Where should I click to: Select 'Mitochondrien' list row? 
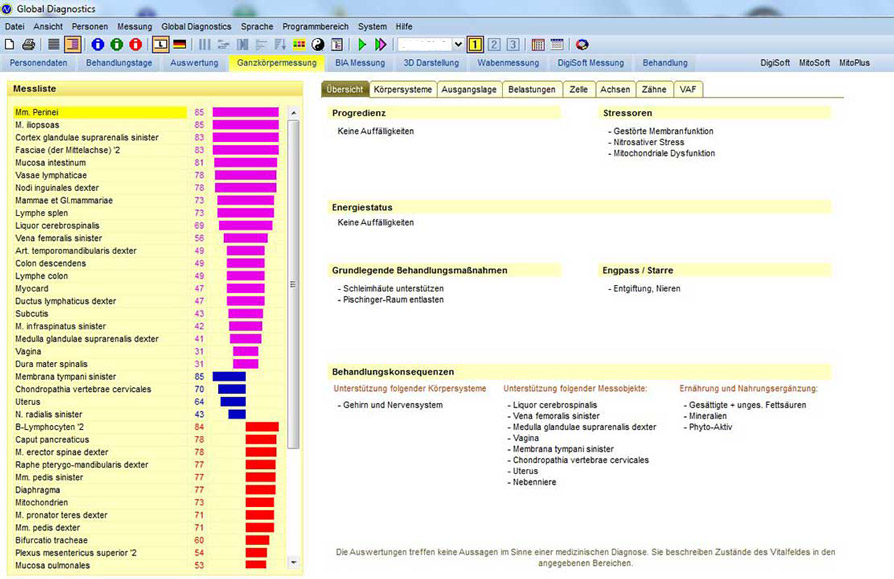[100, 503]
